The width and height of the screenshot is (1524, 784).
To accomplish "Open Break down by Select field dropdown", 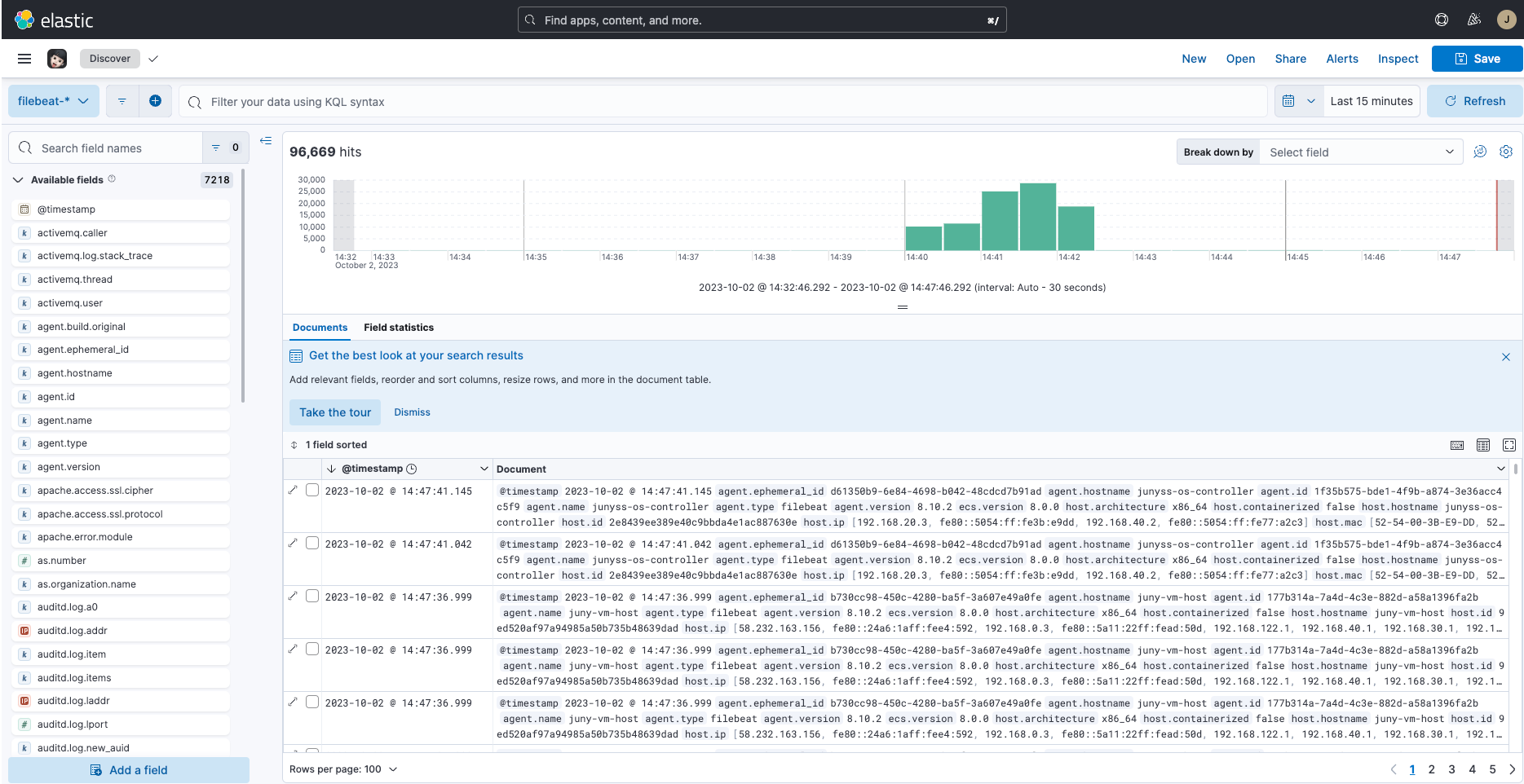I will pos(1361,152).
